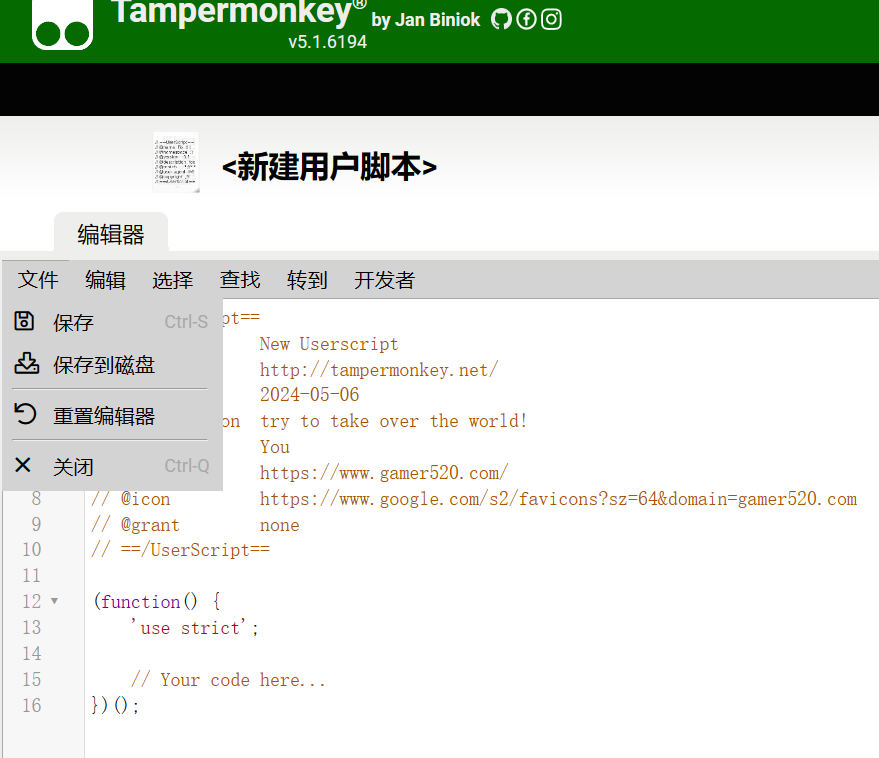Click the author value 'You'

275,447
